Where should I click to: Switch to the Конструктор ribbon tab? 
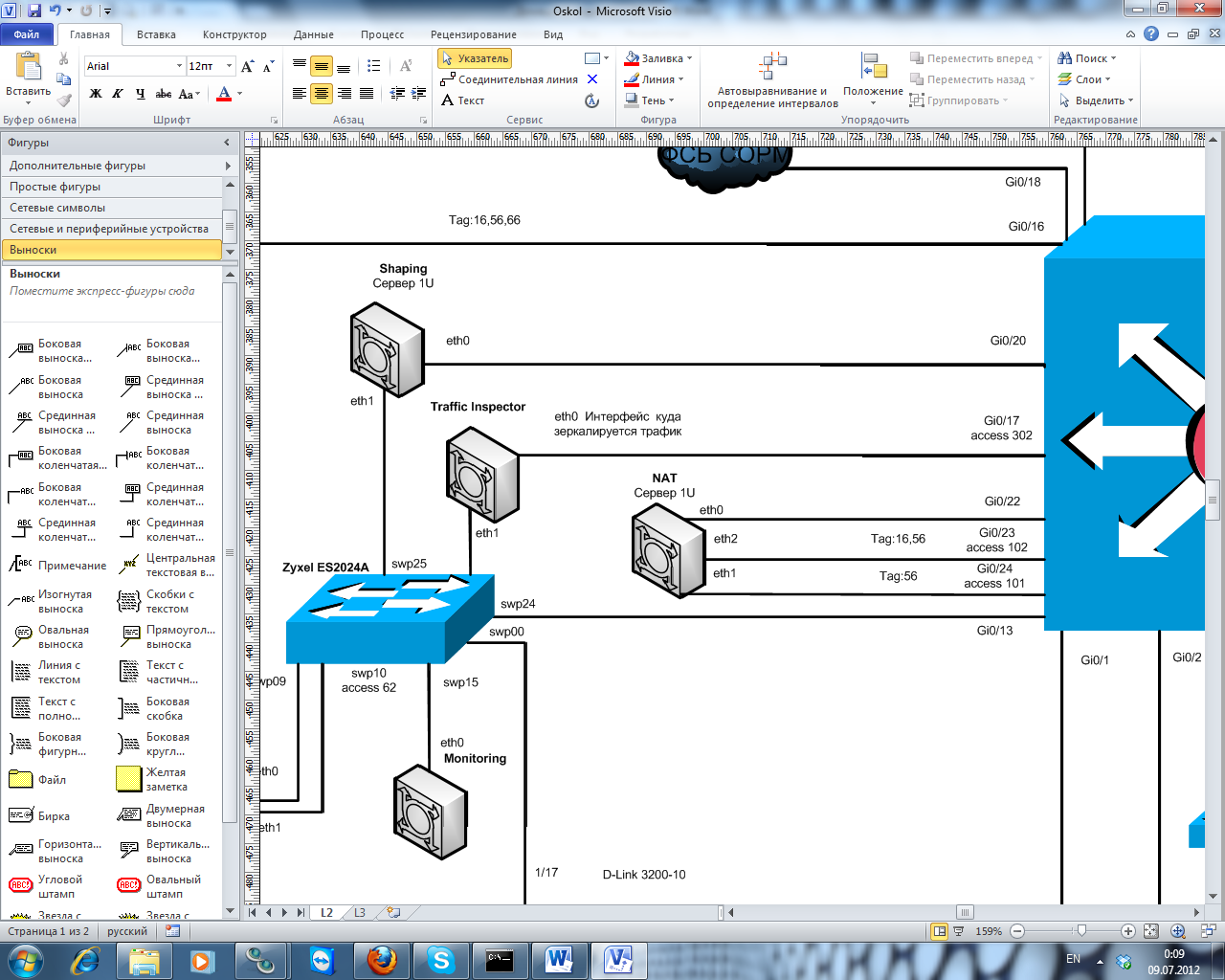tap(234, 34)
